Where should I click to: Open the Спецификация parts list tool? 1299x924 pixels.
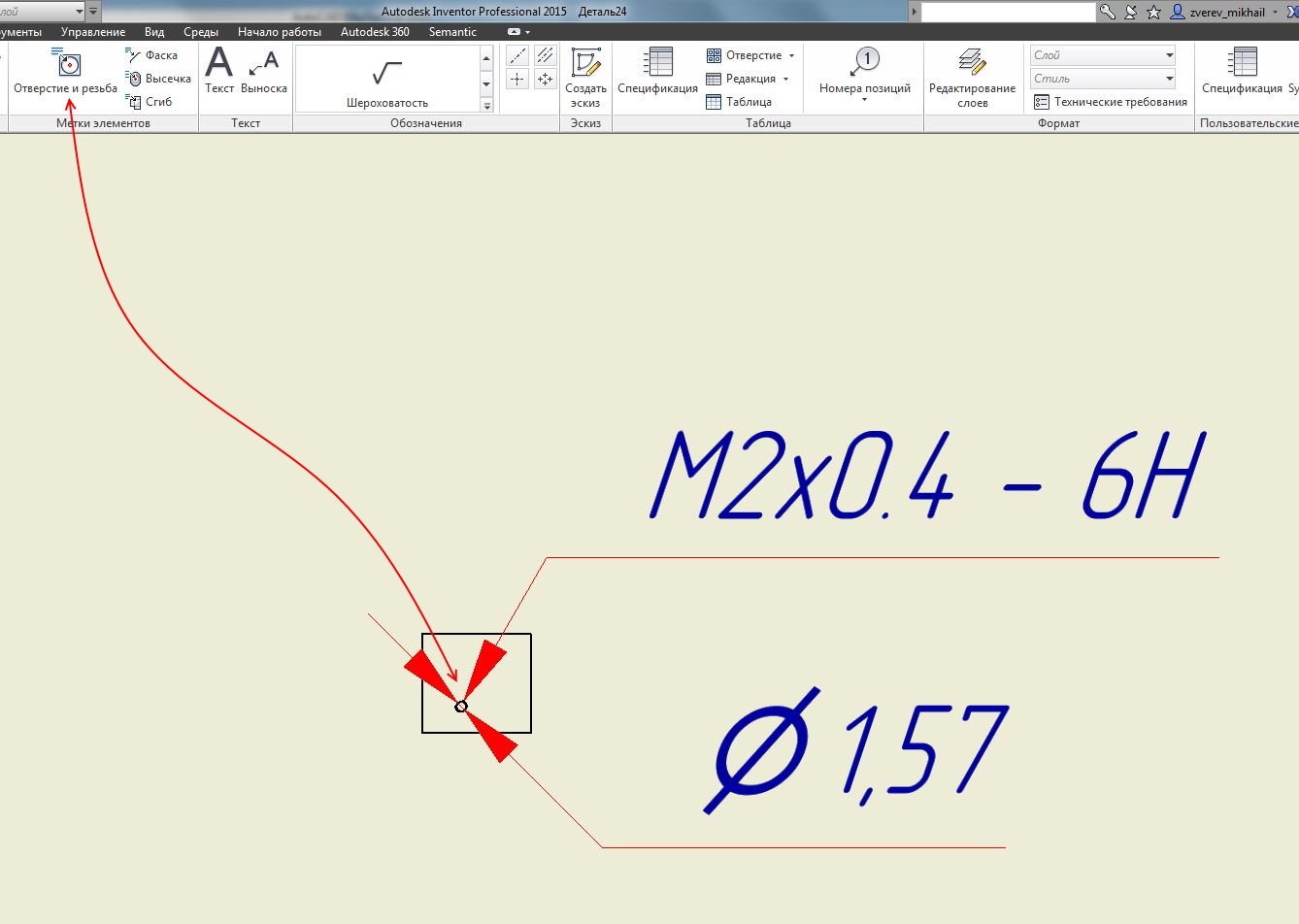coord(657,72)
